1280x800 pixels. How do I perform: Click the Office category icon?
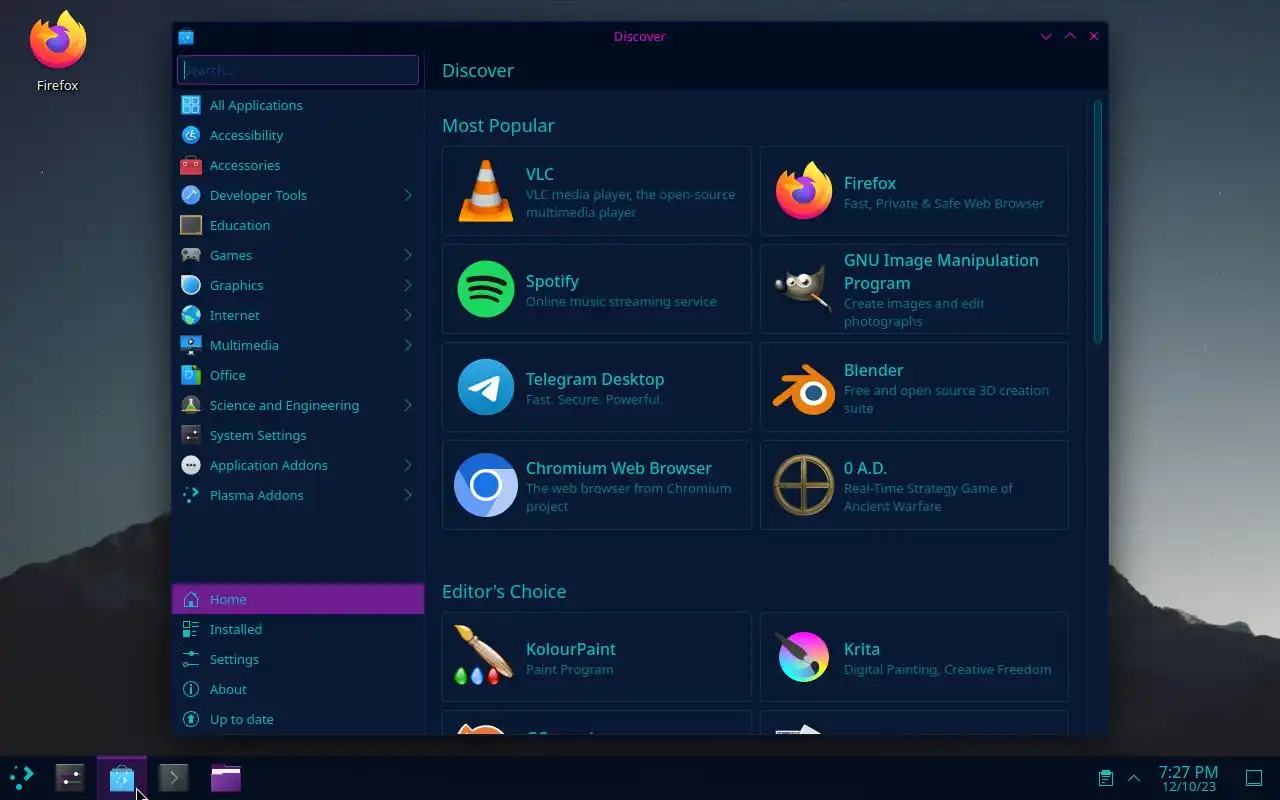191,375
